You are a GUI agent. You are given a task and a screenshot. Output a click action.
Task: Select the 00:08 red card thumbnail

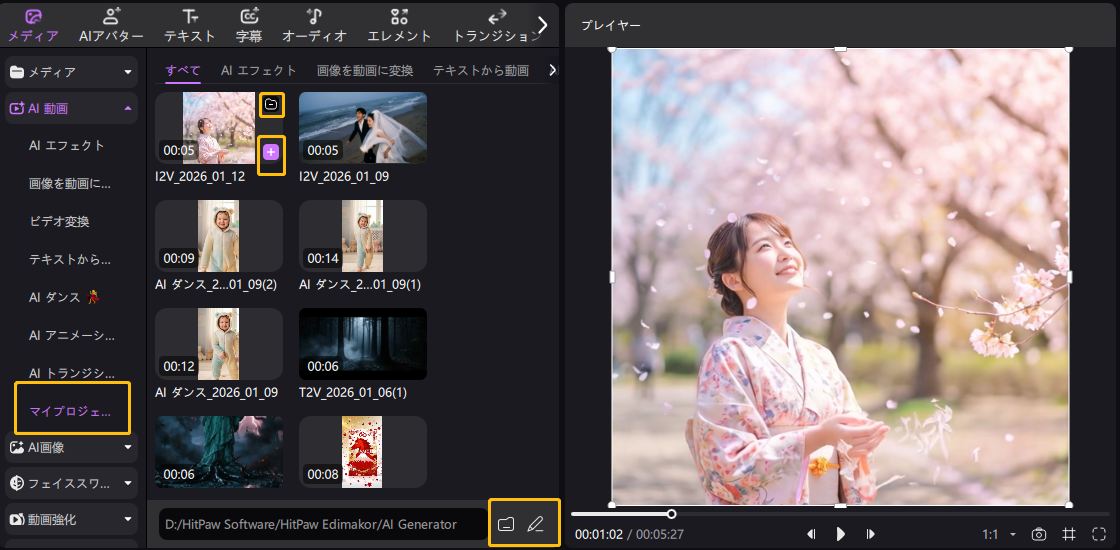coord(363,451)
